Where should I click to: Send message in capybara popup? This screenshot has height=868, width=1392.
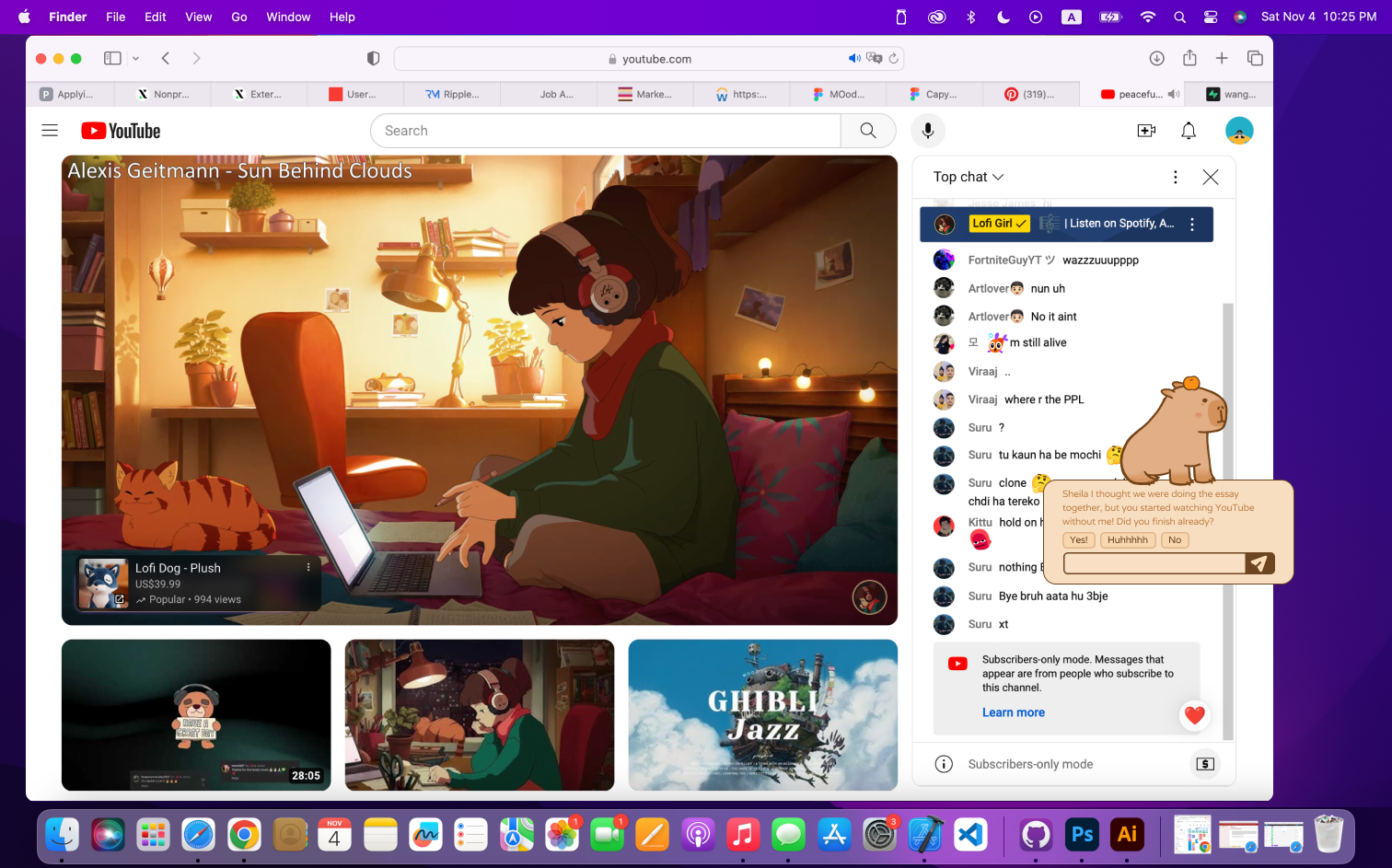[x=1259, y=563]
